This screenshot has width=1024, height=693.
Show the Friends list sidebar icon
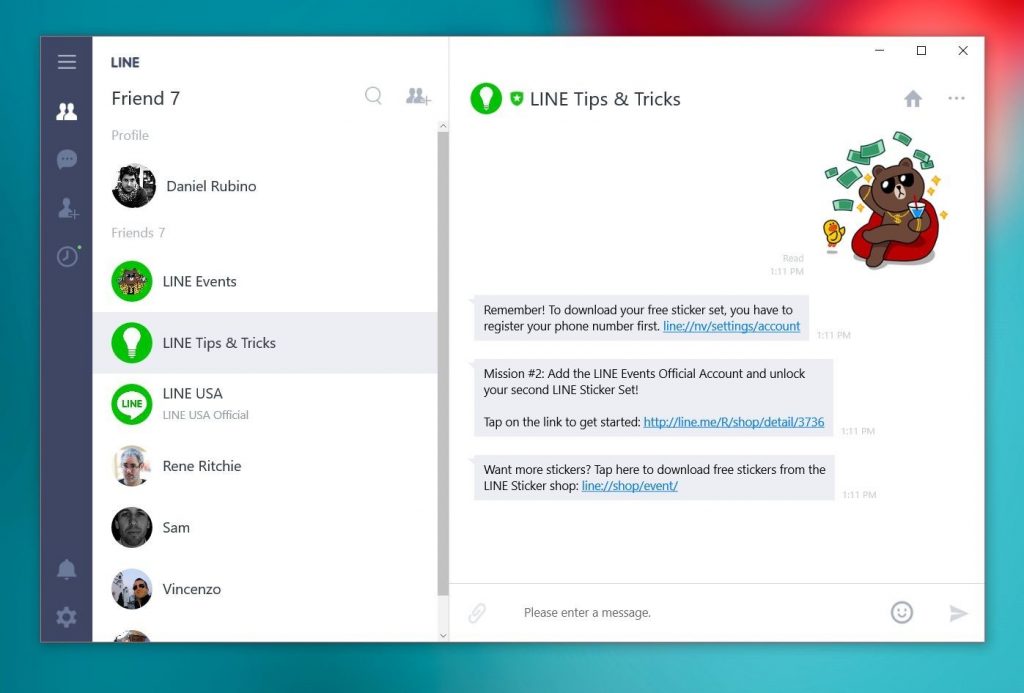tap(67, 112)
